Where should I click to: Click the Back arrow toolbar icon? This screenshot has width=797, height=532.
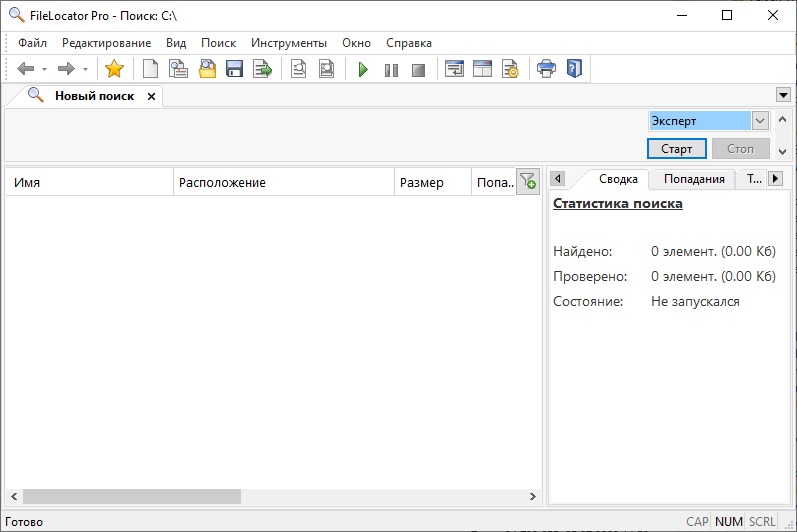click(25, 69)
